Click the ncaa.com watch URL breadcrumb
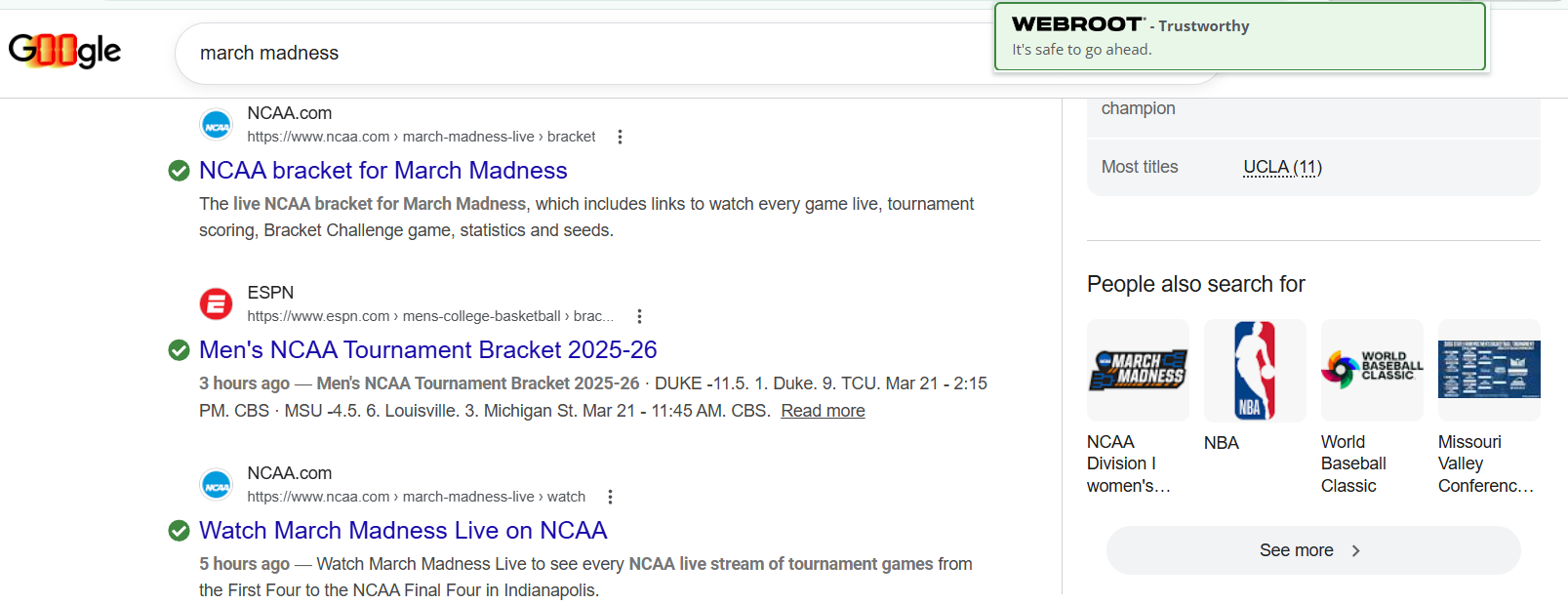1568x604 pixels. pos(417,497)
